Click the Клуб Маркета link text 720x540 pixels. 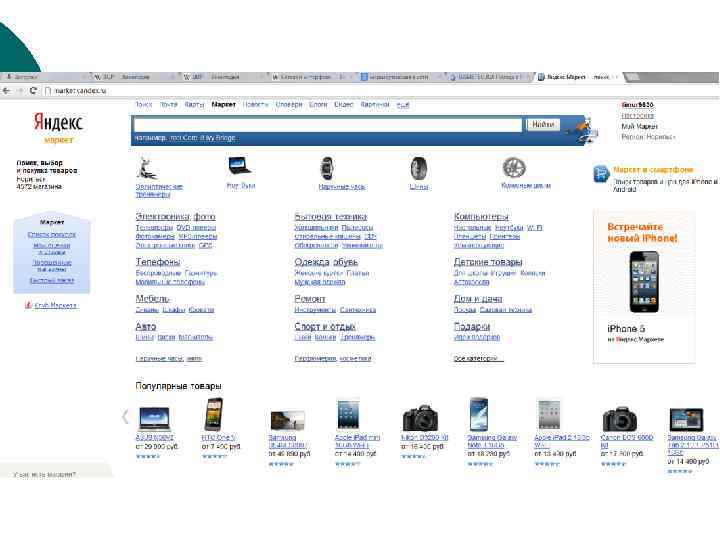tap(56, 305)
